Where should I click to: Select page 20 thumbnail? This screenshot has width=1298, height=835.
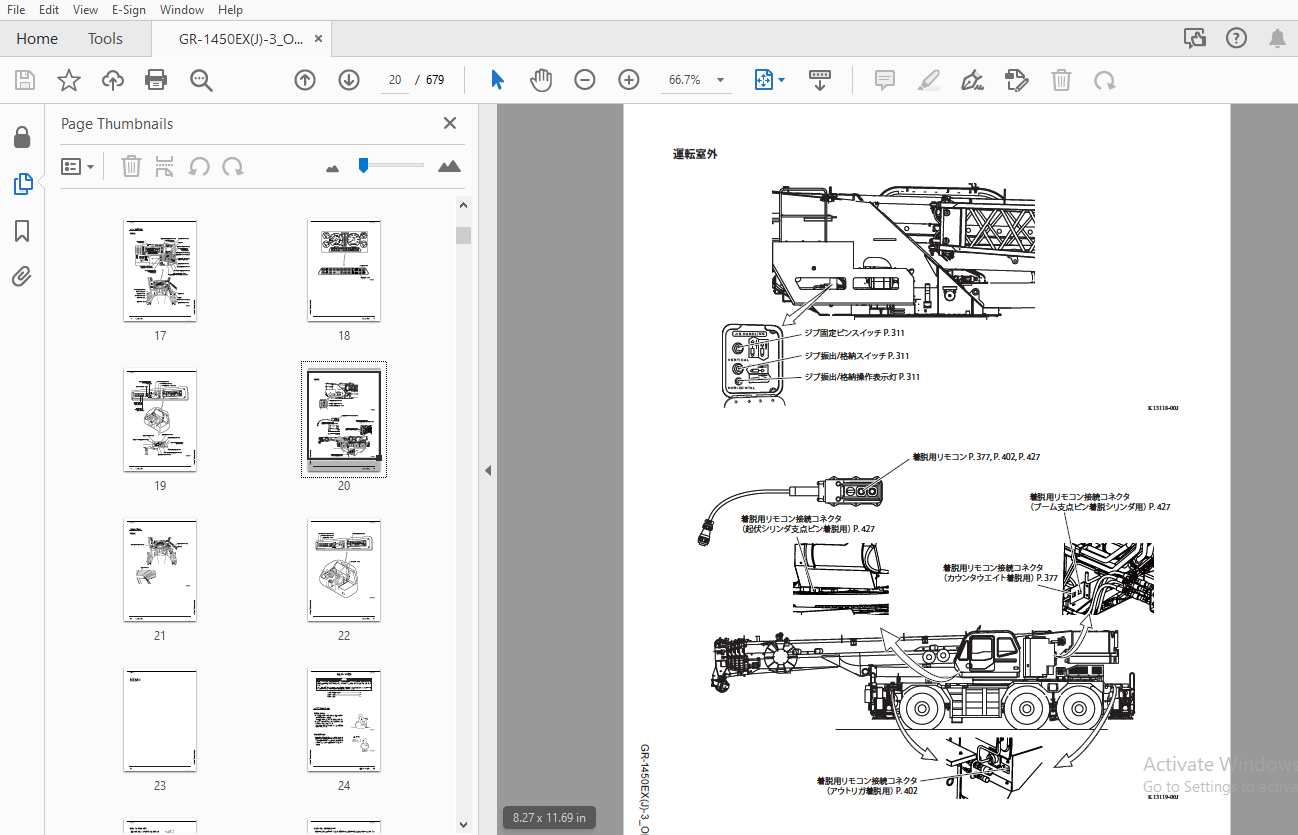tap(344, 420)
